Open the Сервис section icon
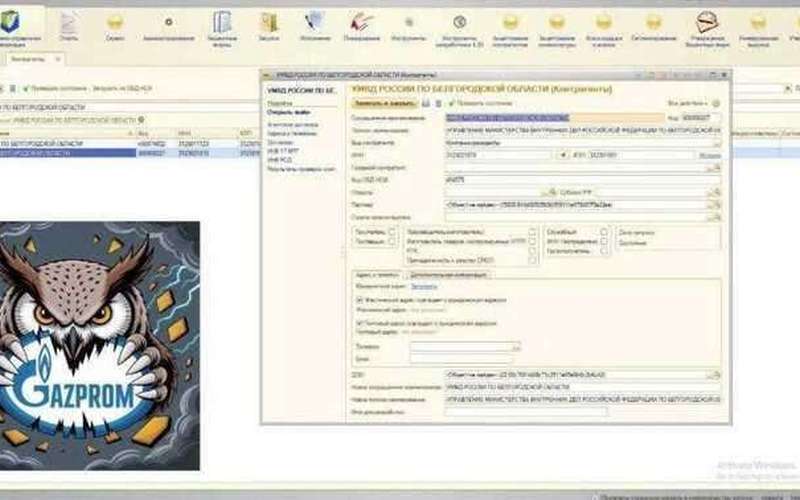The height and width of the screenshot is (500, 800). click(x=115, y=27)
